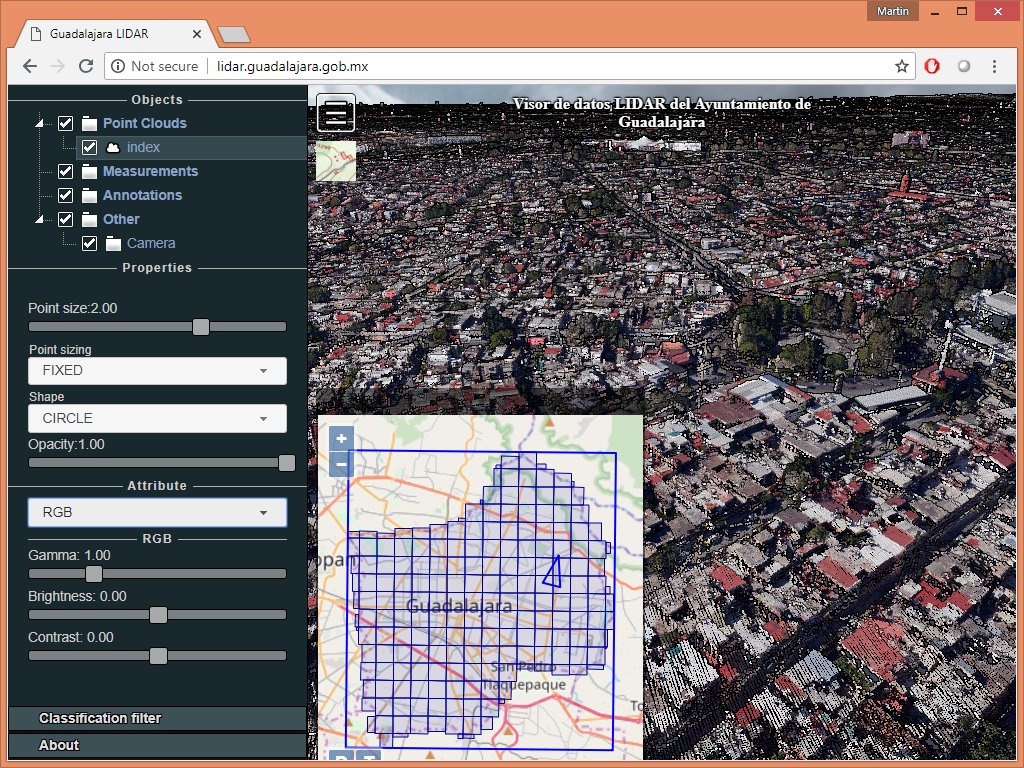
Task: Zoom in on the overview map
Action: pos(341,439)
